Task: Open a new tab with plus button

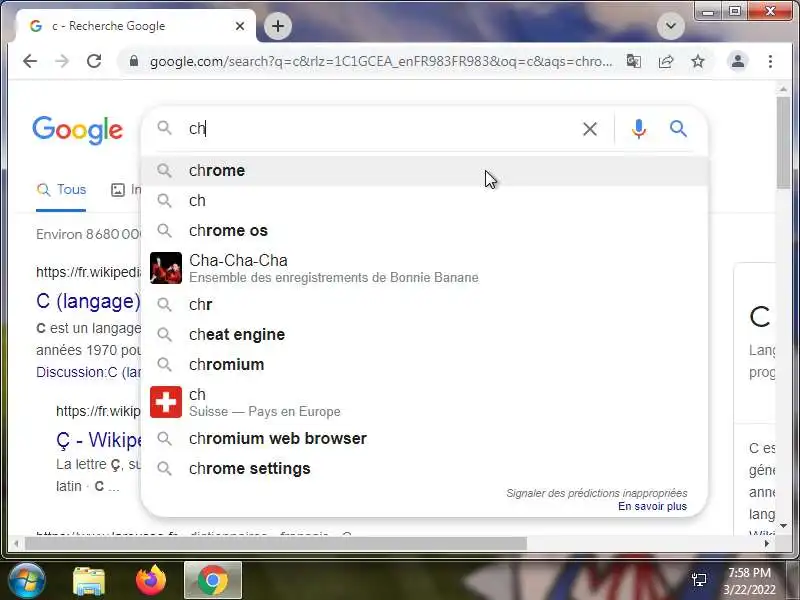Action: tap(278, 26)
